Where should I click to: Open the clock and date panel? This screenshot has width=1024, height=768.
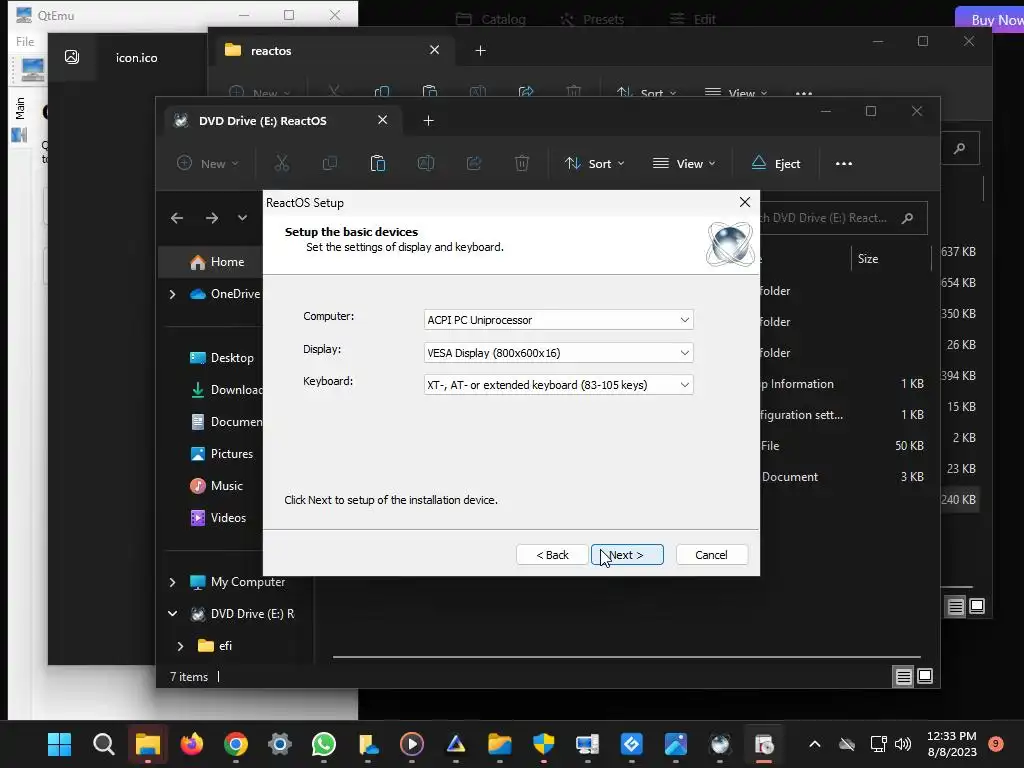point(952,744)
